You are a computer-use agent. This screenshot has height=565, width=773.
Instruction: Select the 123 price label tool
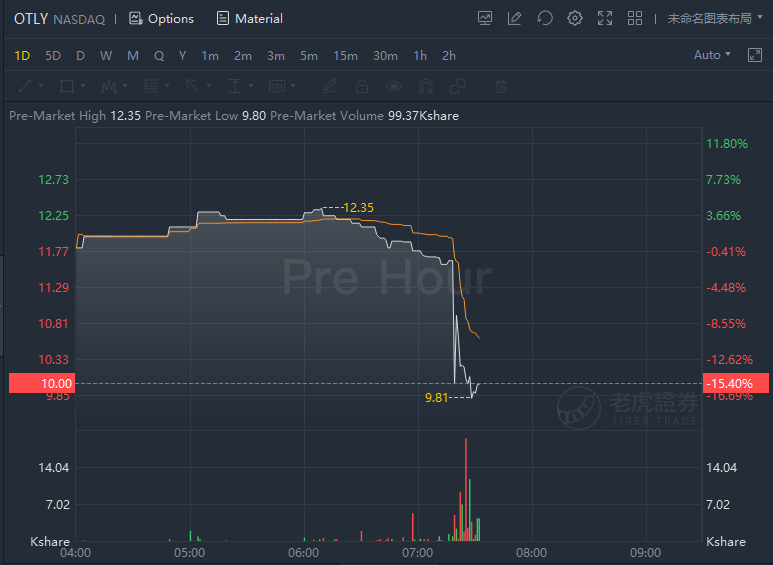[277, 86]
